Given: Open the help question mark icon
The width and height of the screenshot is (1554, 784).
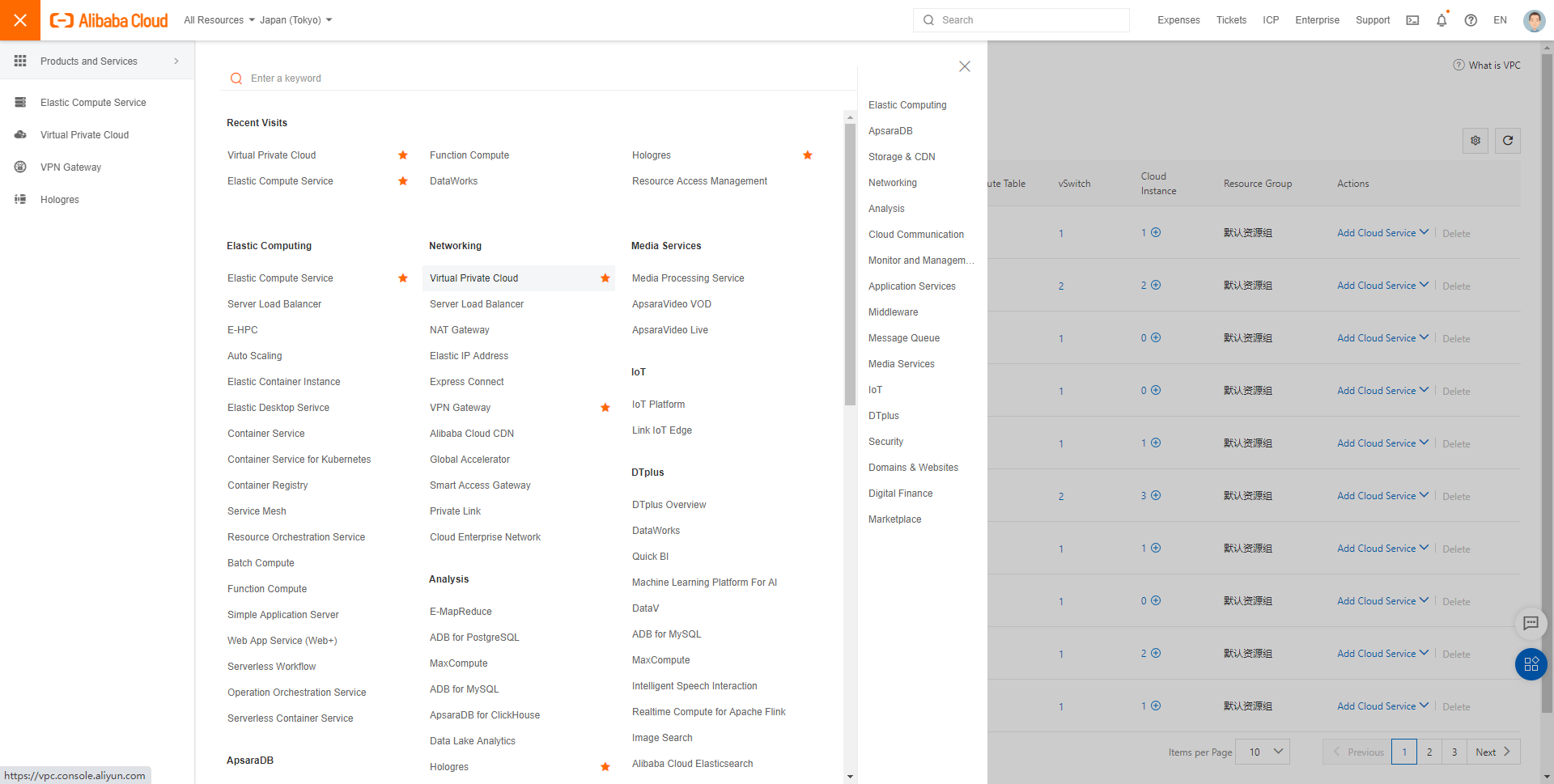Looking at the screenshot, I should [1471, 20].
